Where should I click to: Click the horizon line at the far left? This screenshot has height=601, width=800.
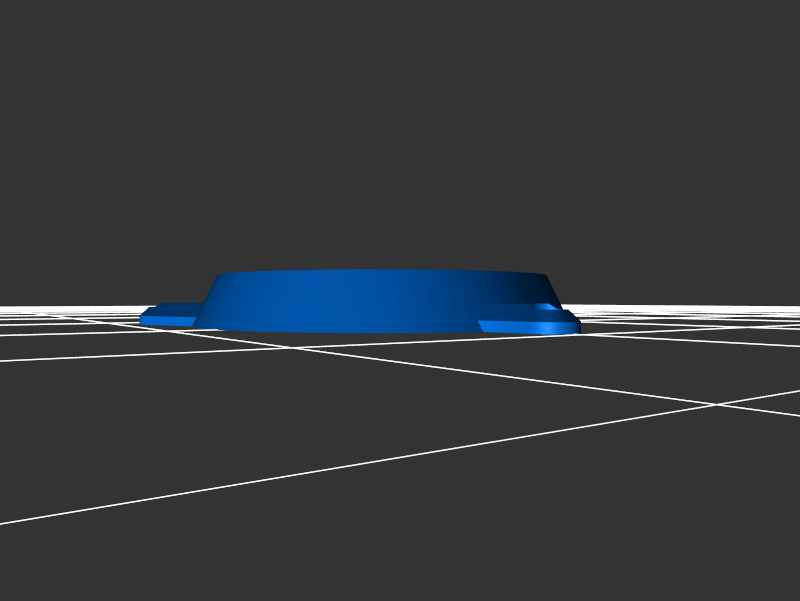(20, 306)
